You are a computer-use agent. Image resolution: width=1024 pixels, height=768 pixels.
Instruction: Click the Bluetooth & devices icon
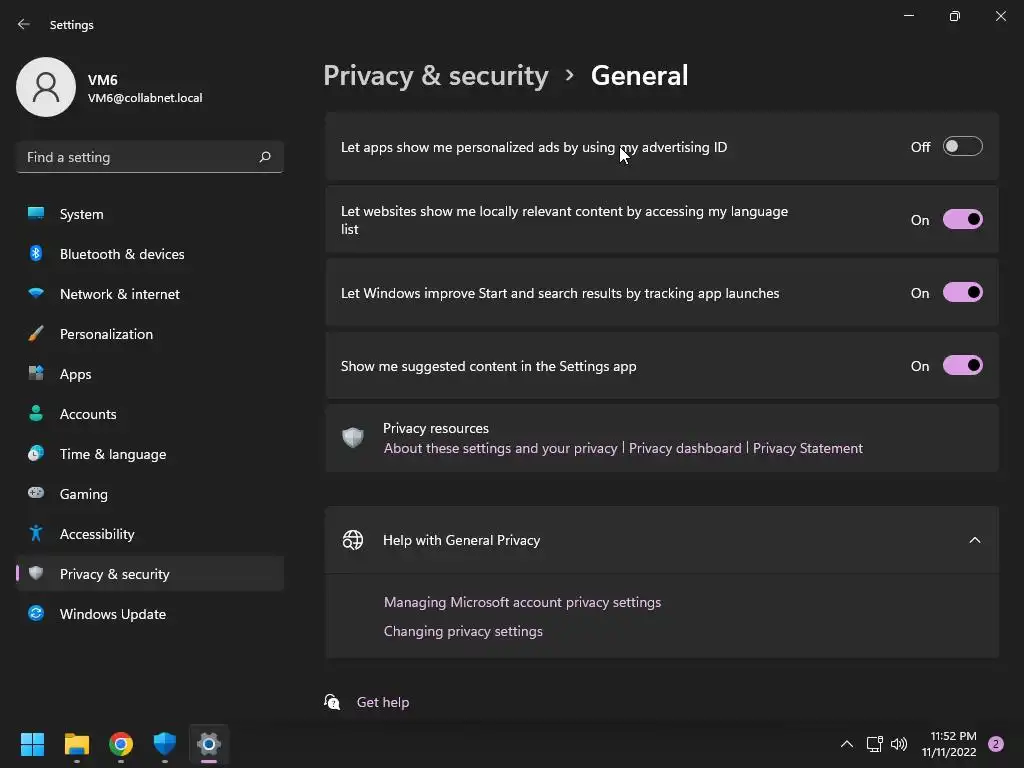(36, 254)
